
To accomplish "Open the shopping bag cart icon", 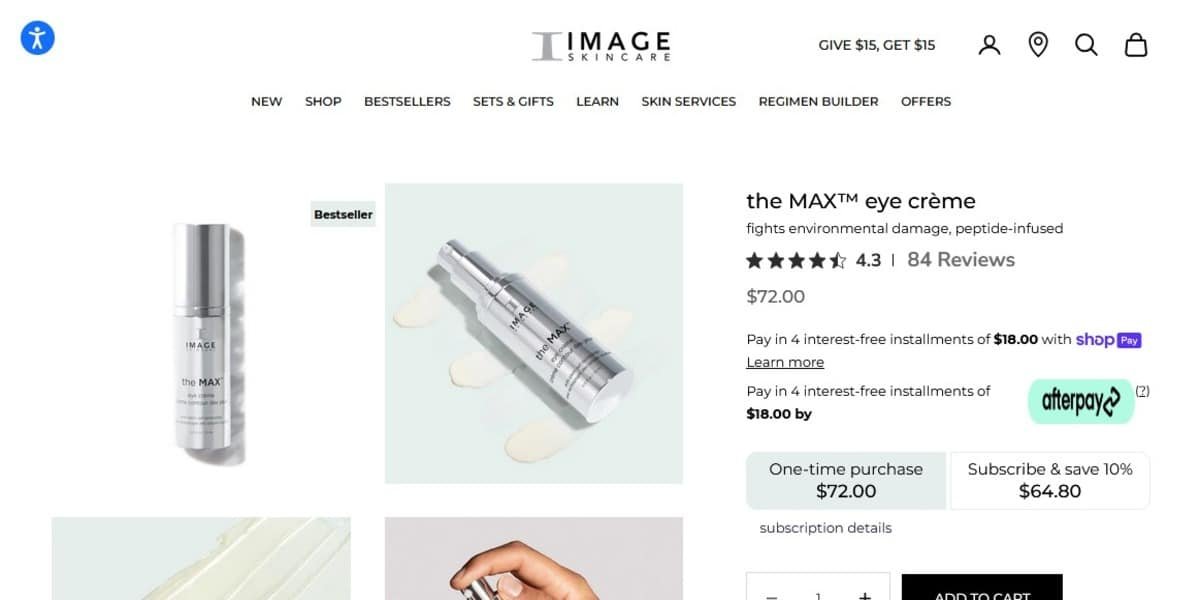I will click(1136, 45).
